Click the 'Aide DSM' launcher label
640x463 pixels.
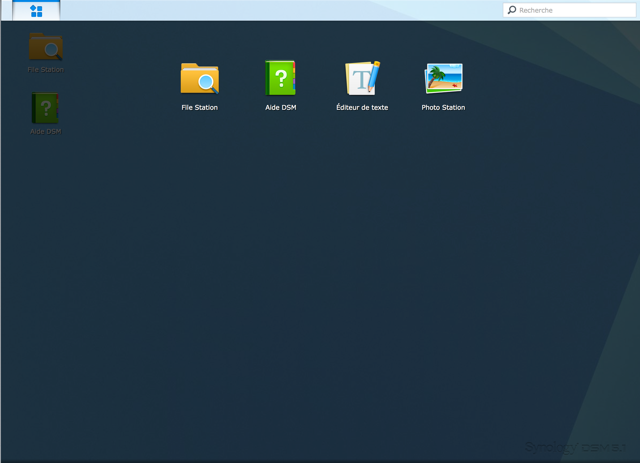[281, 107]
